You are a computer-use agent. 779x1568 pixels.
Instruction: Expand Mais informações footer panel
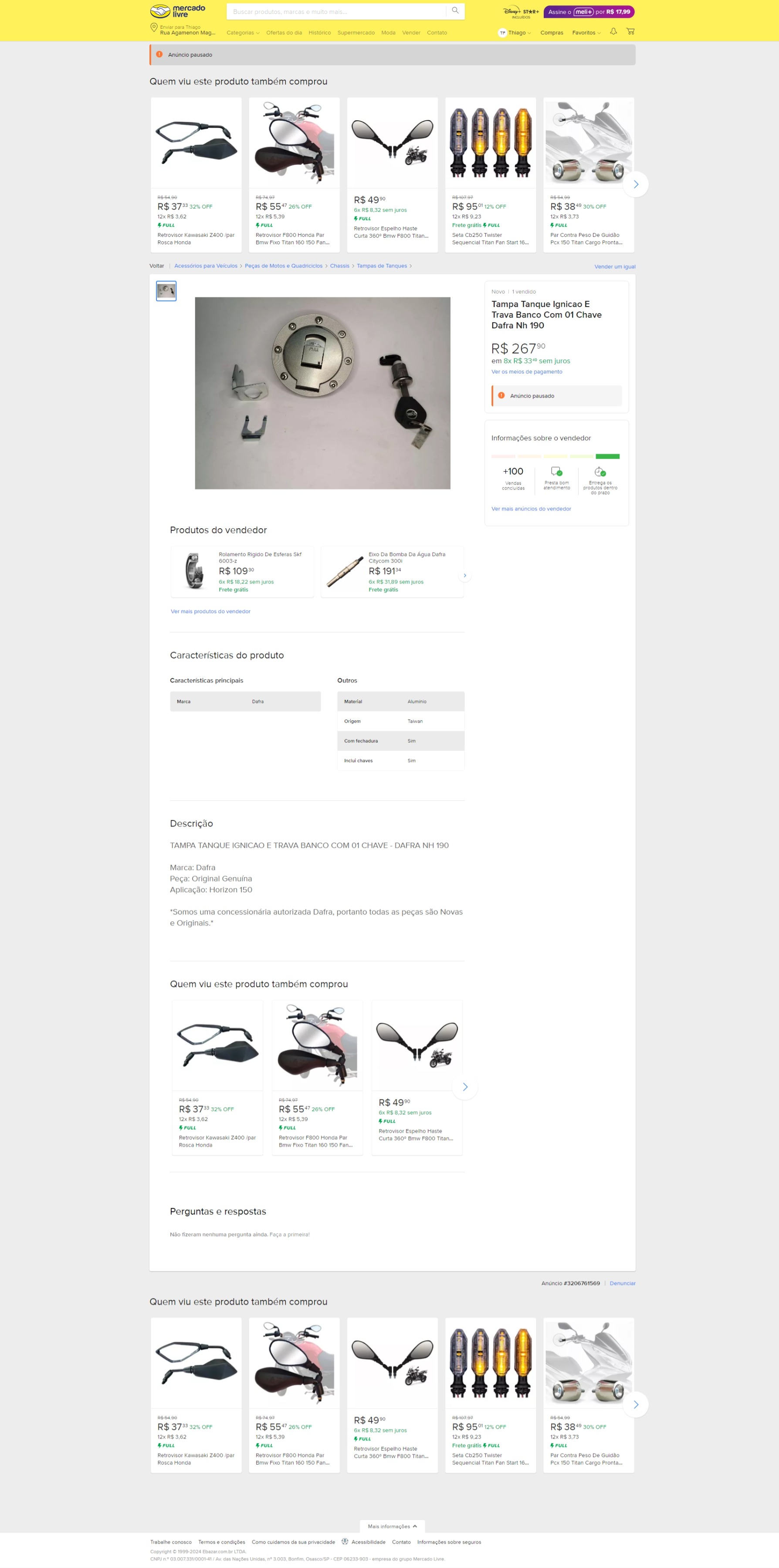pyautogui.click(x=392, y=1526)
